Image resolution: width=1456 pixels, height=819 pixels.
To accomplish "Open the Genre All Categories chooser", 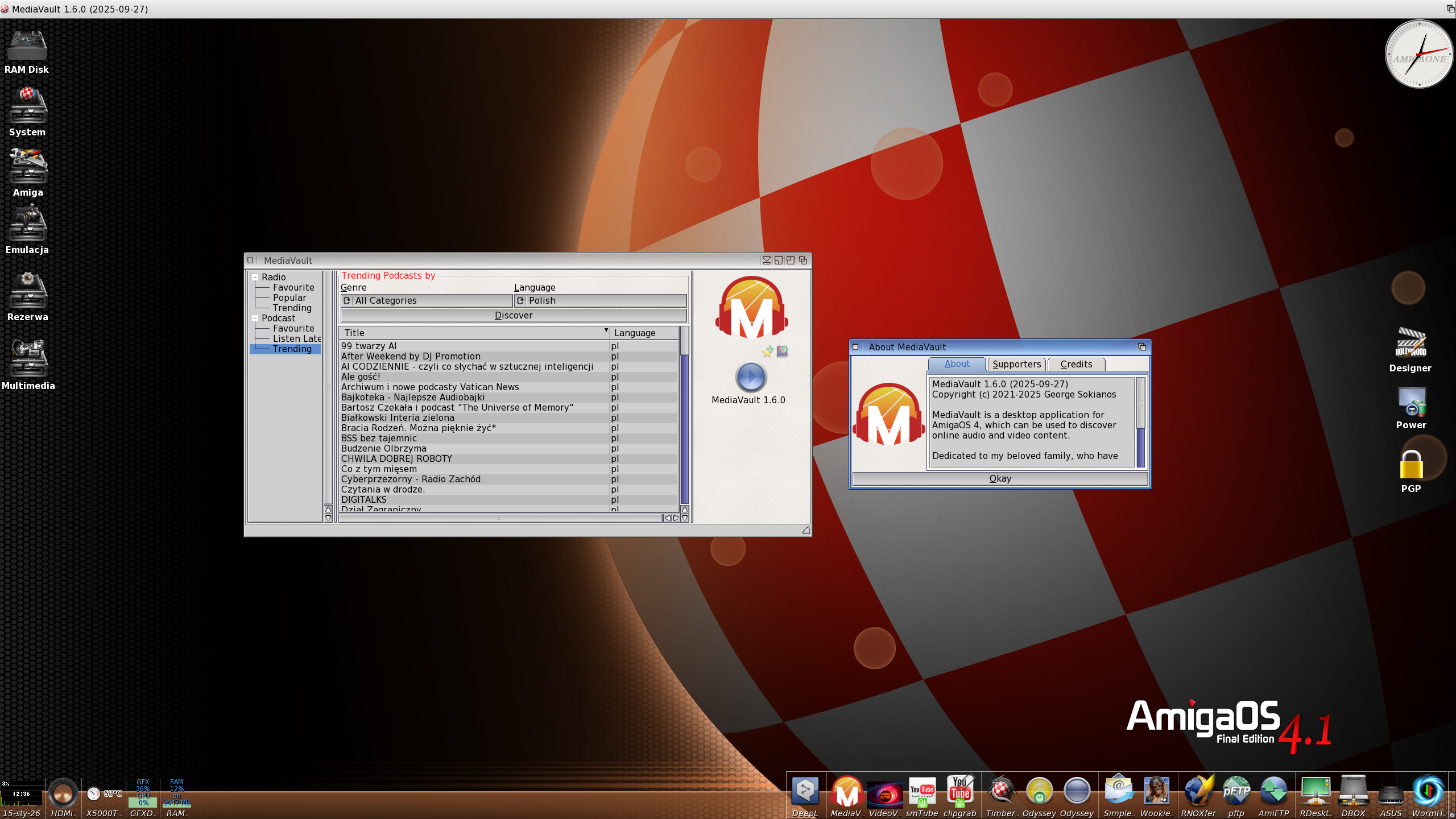I will 427,301.
